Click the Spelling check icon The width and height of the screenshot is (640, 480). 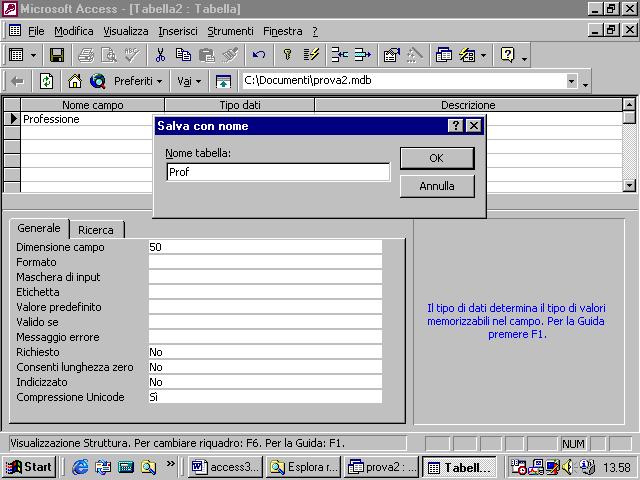click(132, 55)
